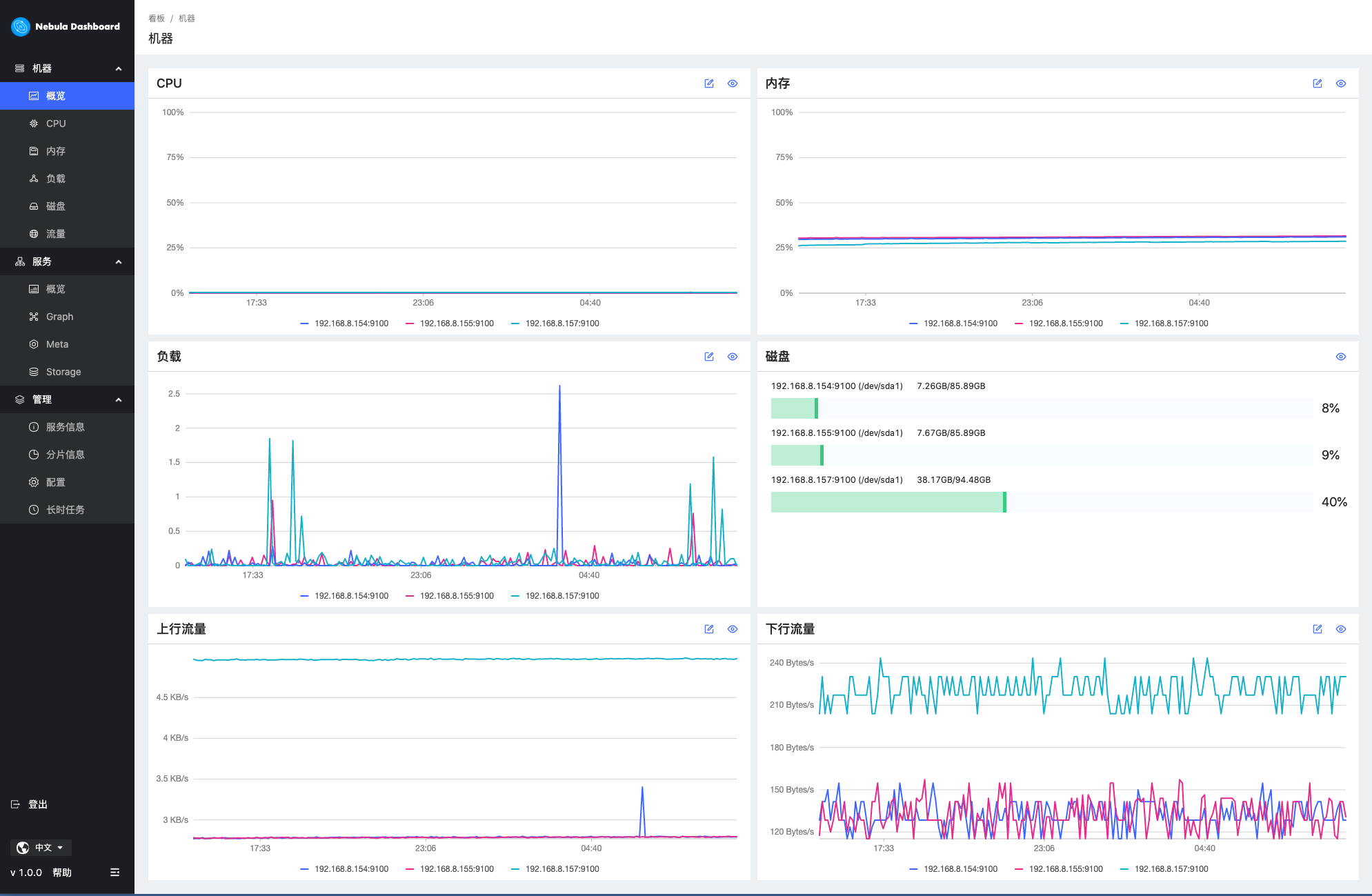Image resolution: width=1372 pixels, height=896 pixels.
Task: Click the 分片信息 pie icon
Action: [34, 455]
